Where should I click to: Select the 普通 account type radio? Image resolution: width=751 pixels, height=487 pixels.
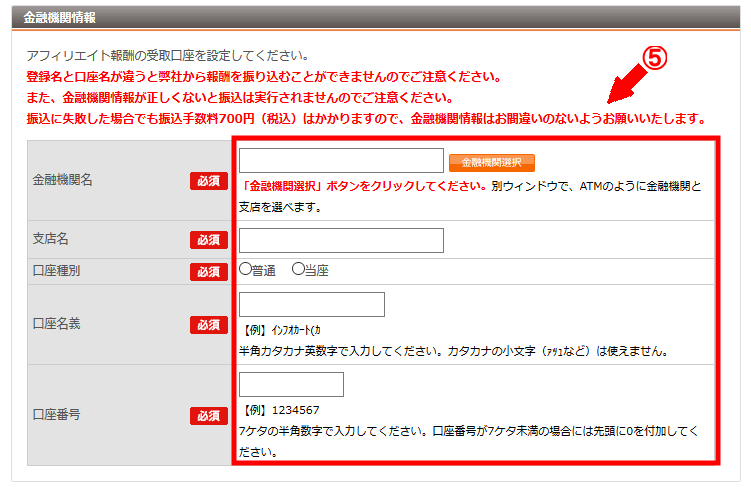coord(245,269)
